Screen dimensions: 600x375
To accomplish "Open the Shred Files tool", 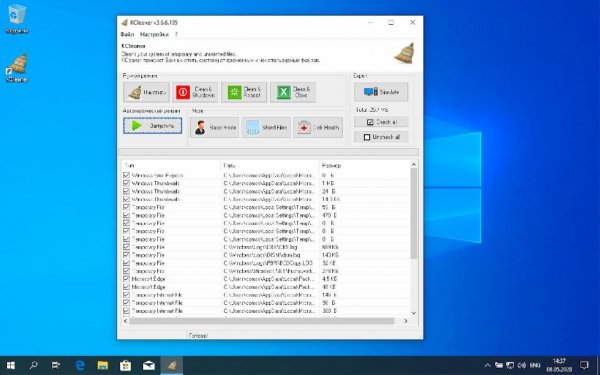I will [x=266, y=127].
